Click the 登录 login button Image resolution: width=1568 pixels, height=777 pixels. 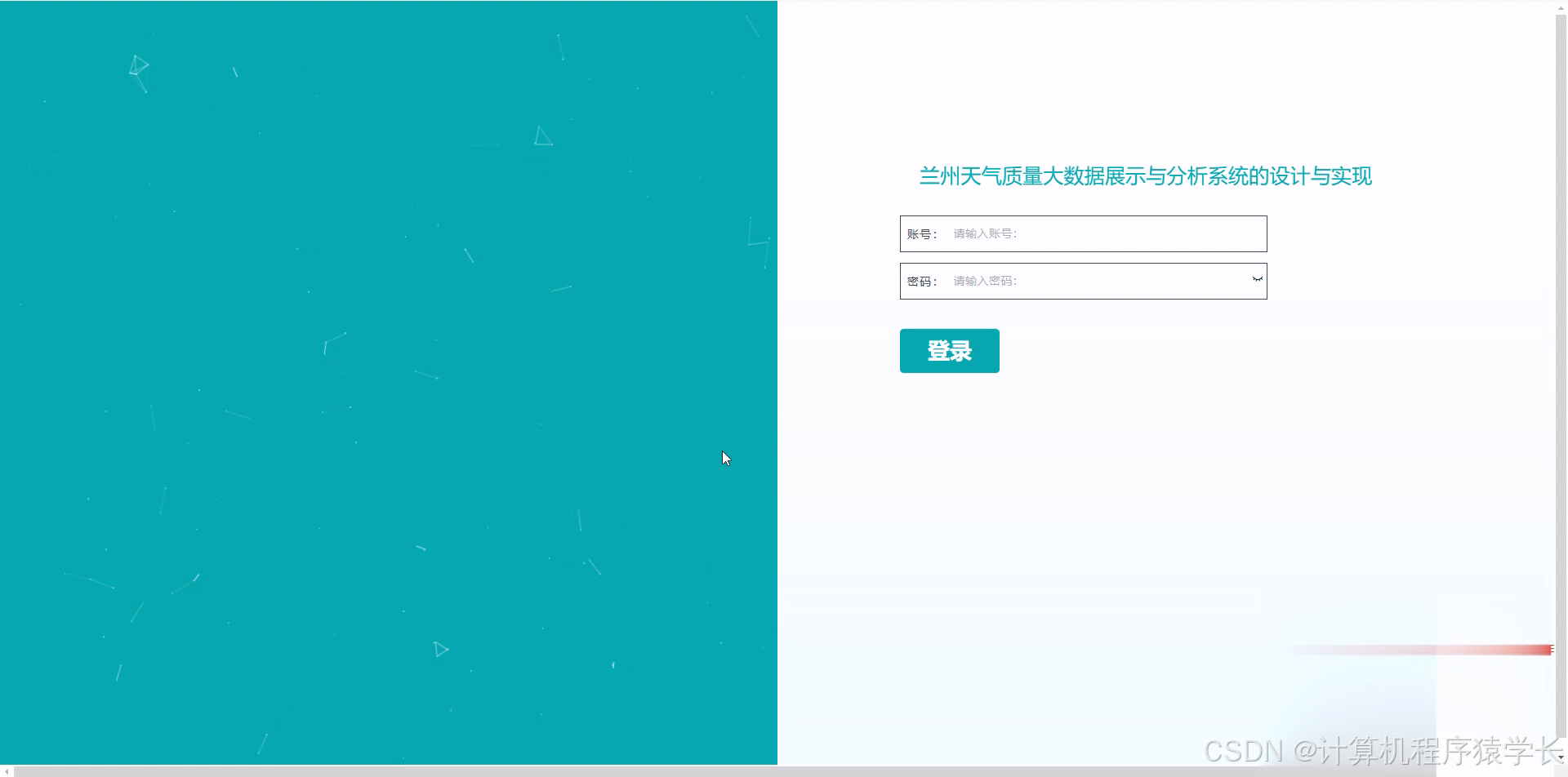[948, 350]
